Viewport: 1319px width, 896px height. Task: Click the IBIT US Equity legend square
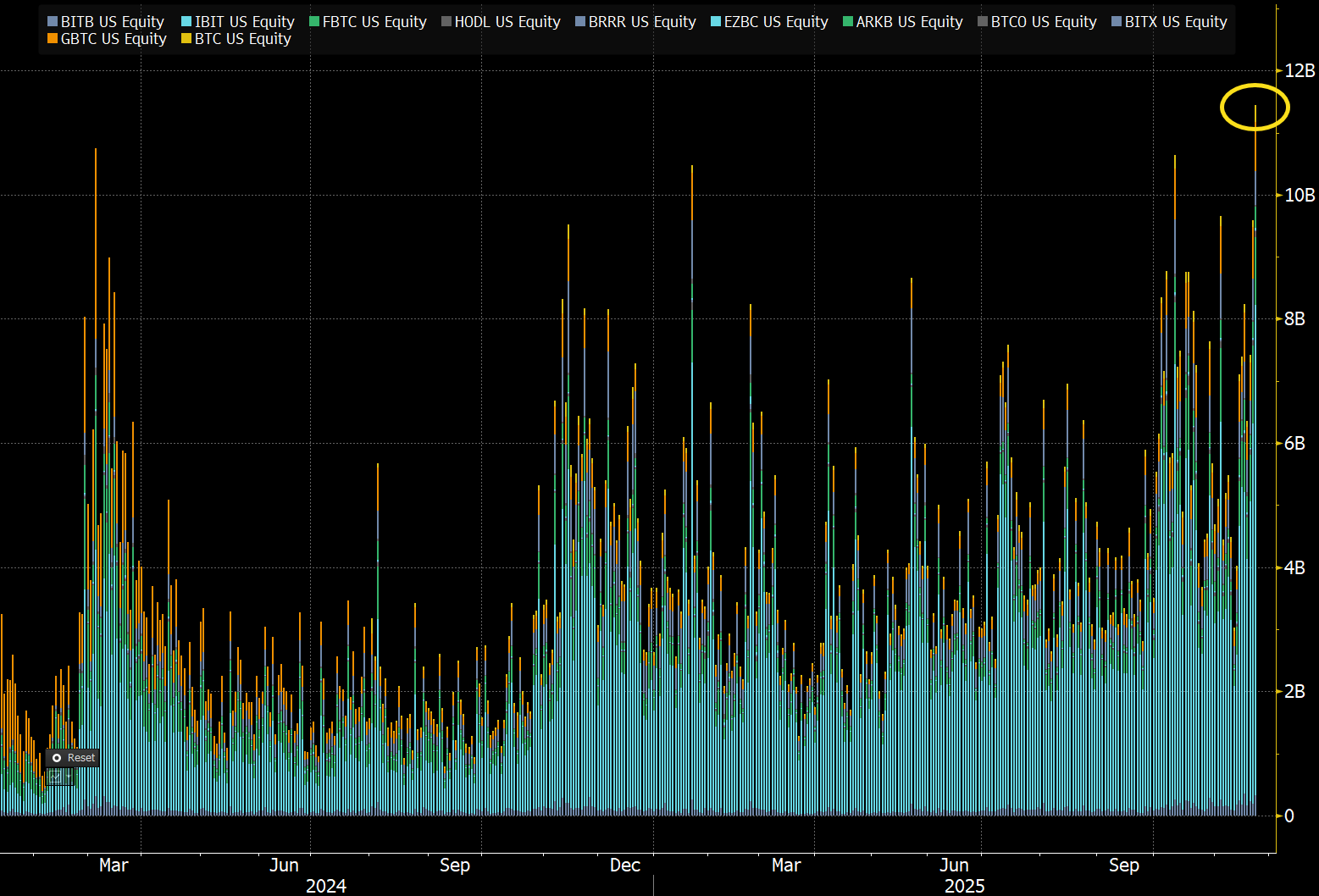click(x=185, y=21)
